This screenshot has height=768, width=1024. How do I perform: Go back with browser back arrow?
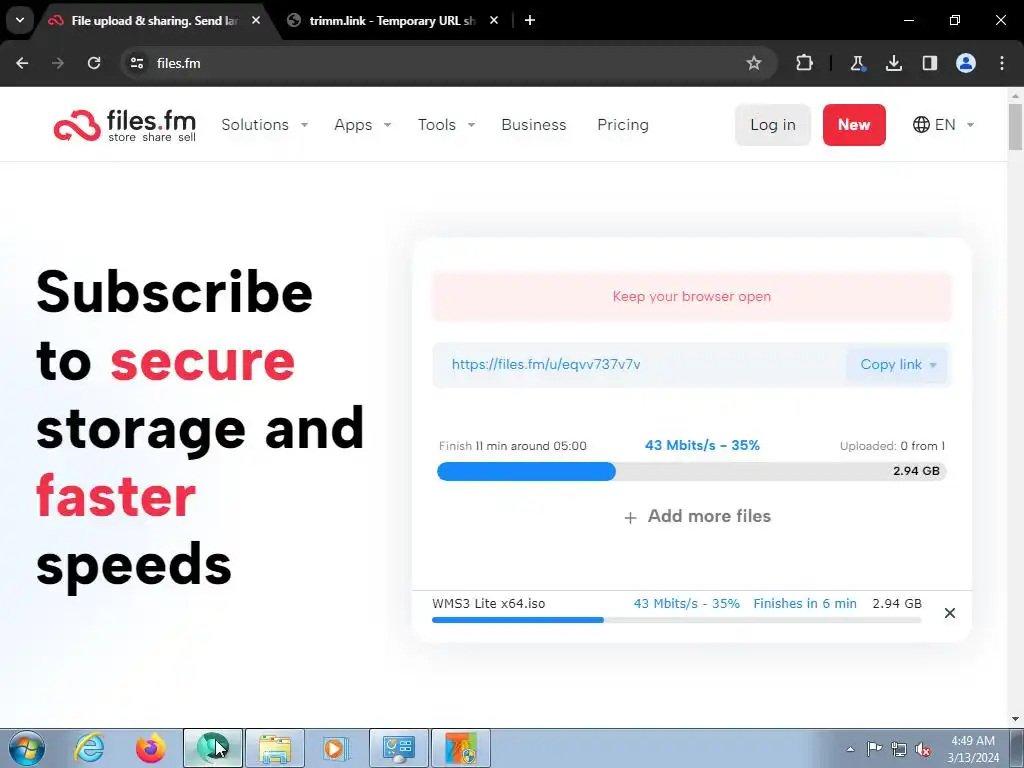pyautogui.click(x=22, y=63)
